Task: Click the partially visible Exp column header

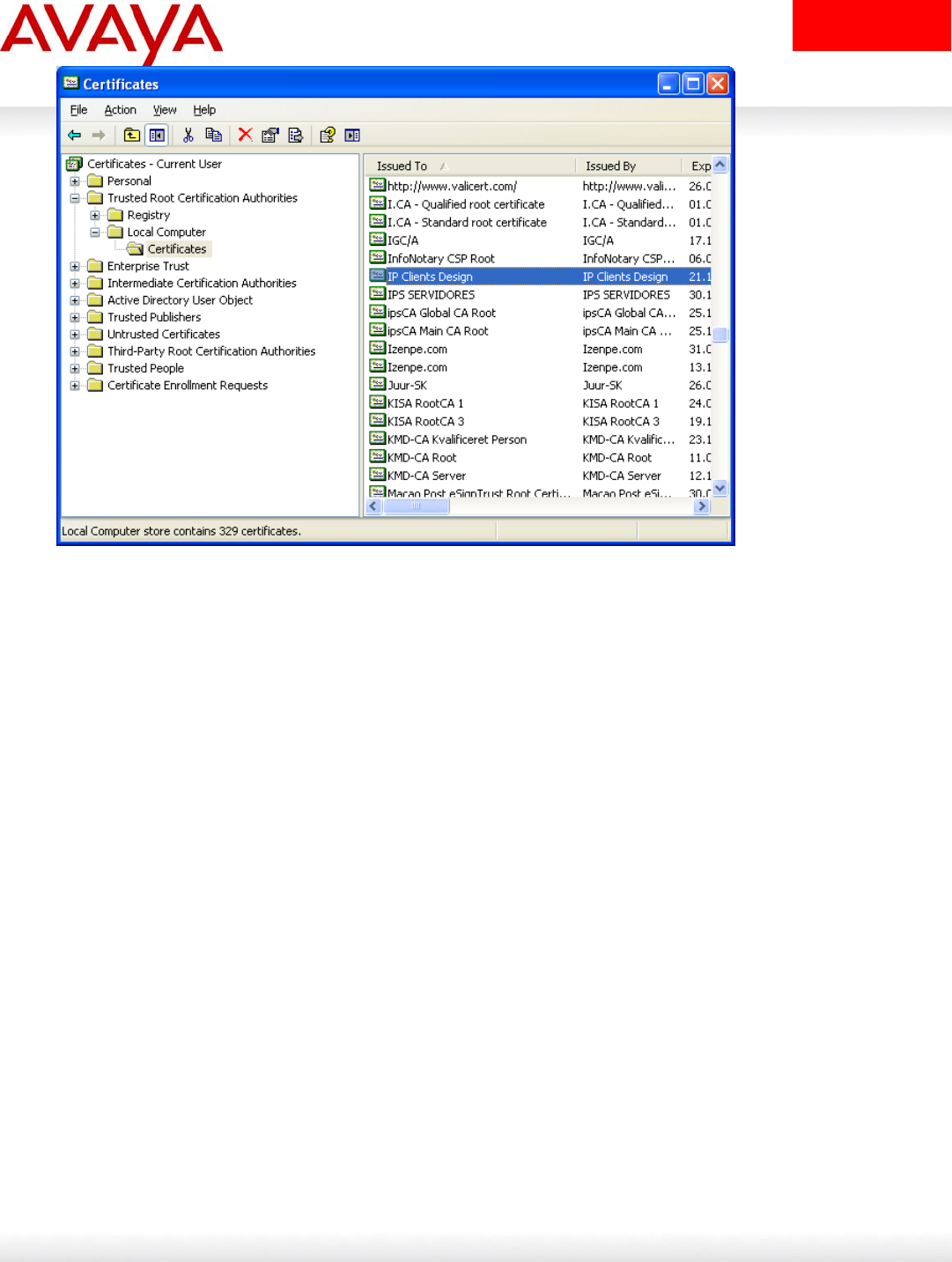Action: point(697,166)
